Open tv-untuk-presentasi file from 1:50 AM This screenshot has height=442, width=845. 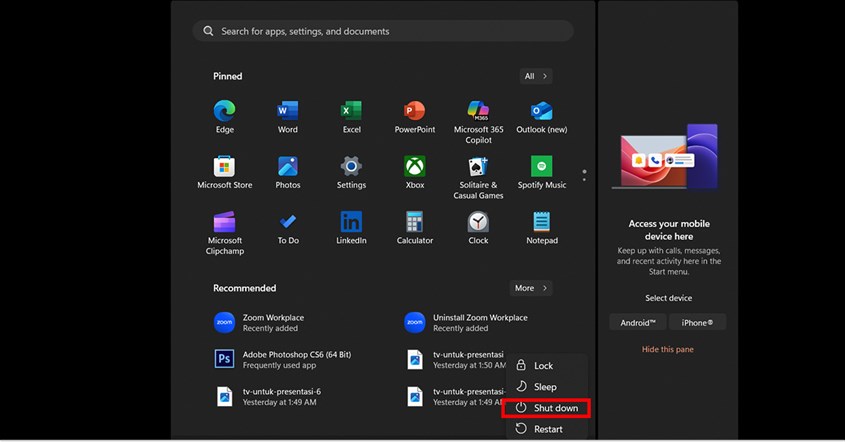click(x=455, y=360)
